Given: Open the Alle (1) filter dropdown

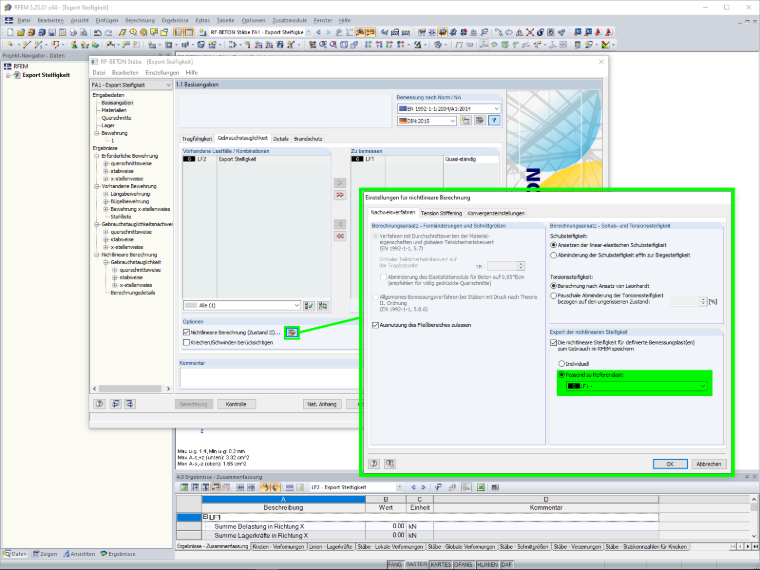Looking at the screenshot, I should point(242,305).
